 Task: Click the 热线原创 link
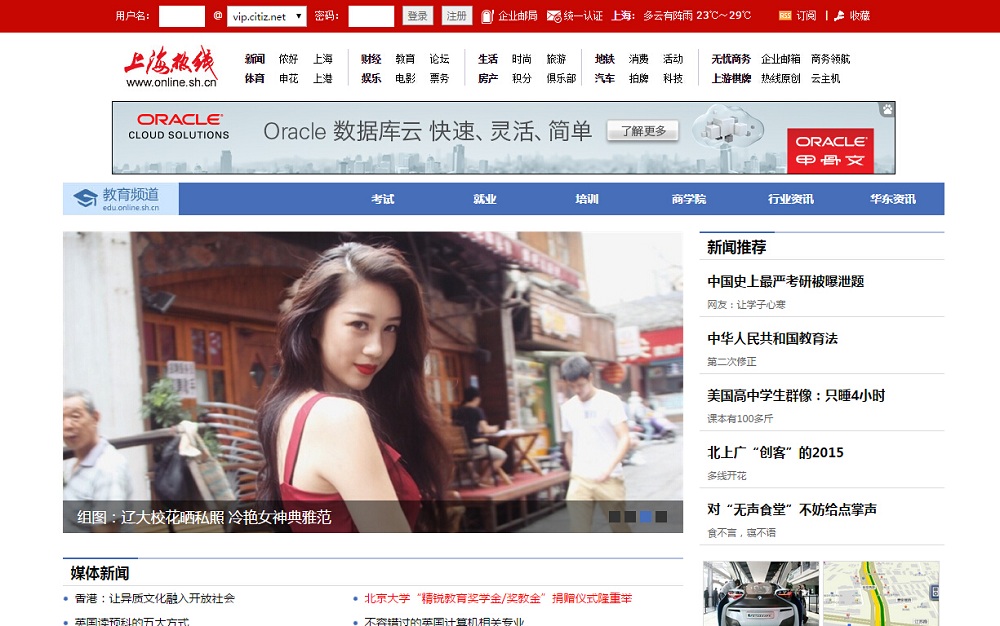781,78
